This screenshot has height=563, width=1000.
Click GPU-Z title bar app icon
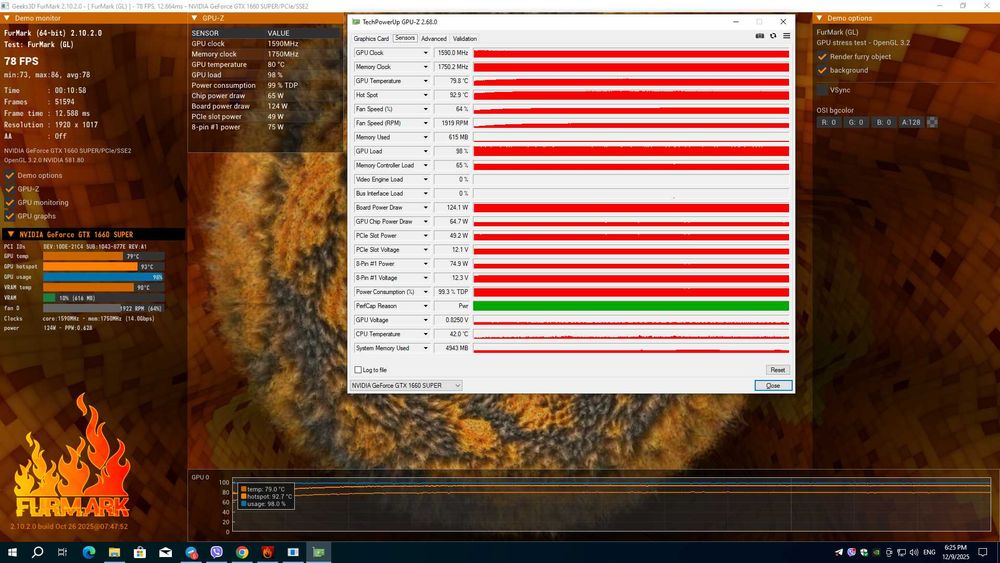tap(355, 22)
